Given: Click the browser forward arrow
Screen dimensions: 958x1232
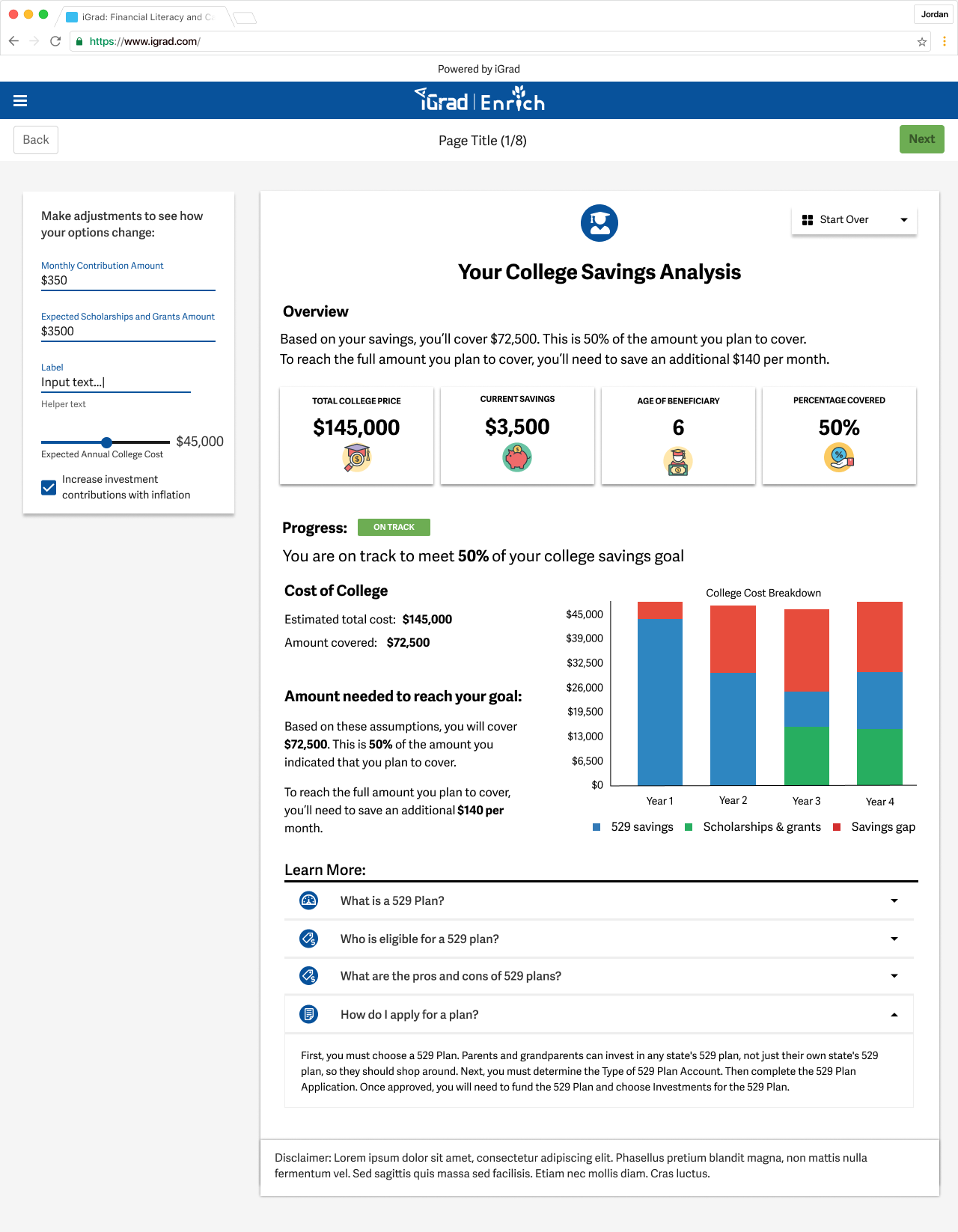Looking at the screenshot, I should click(x=34, y=41).
